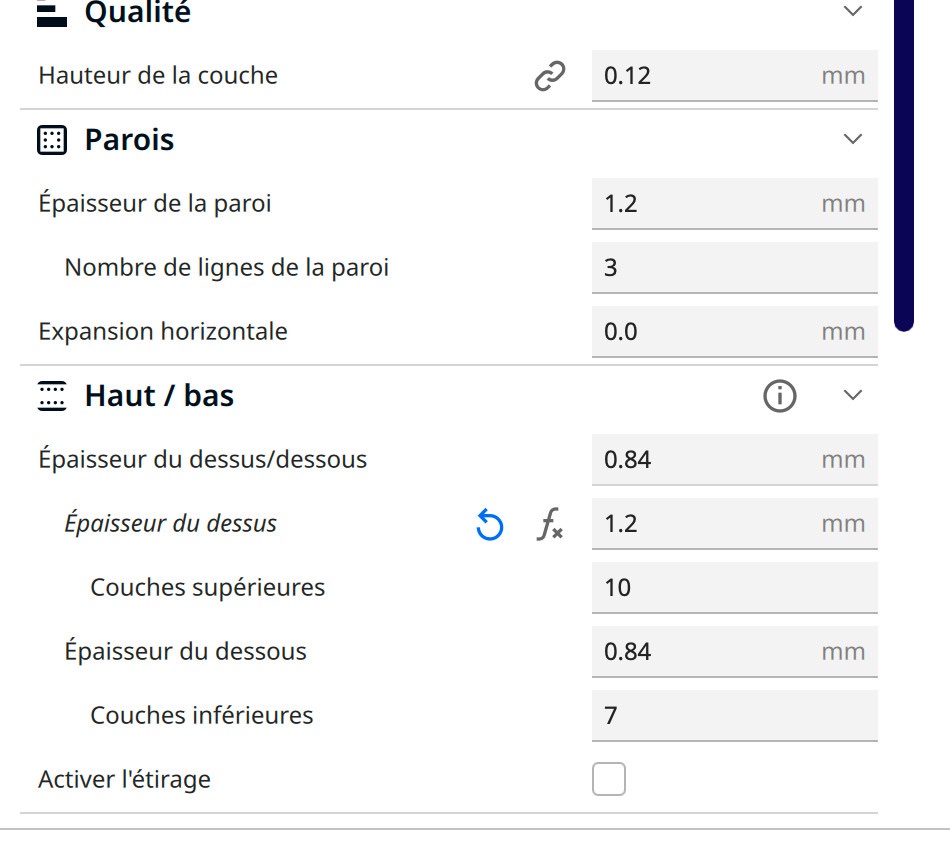This screenshot has height=844, width=950.
Task: Click the Couches inférieures value field
Action: pyautogui.click(x=733, y=716)
